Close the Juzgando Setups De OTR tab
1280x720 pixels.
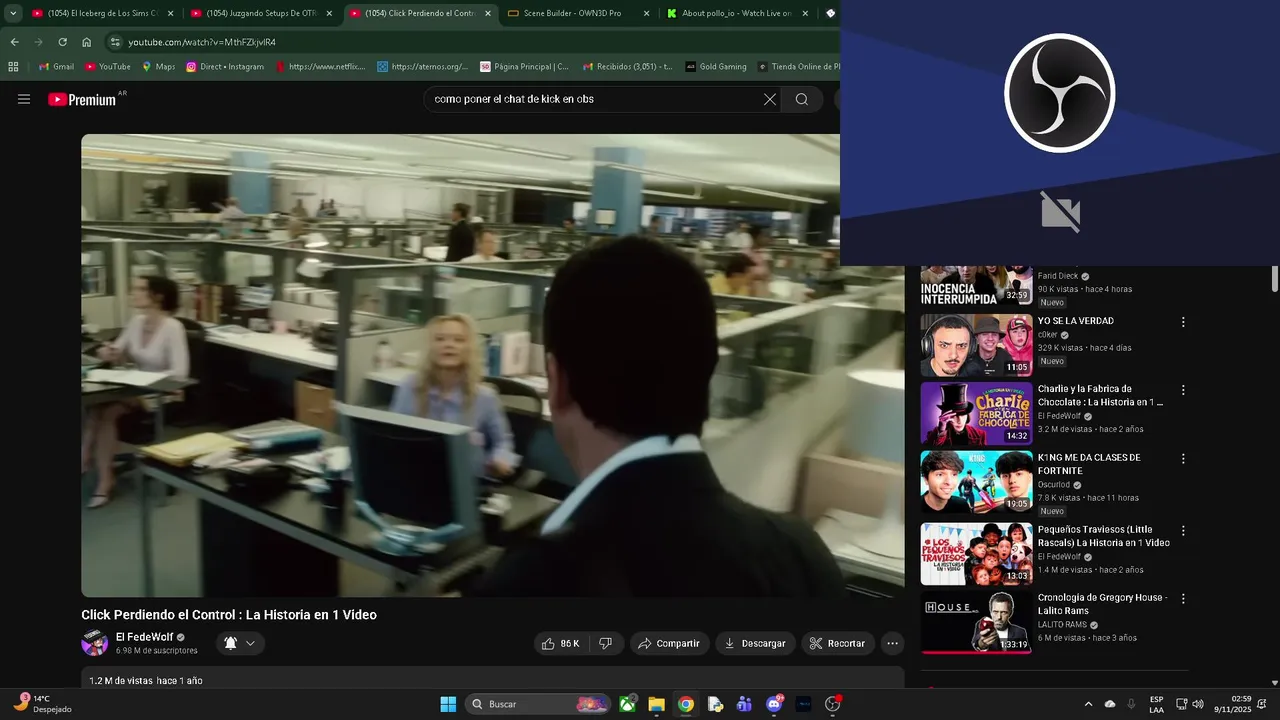pyautogui.click(x=329, y=13)
